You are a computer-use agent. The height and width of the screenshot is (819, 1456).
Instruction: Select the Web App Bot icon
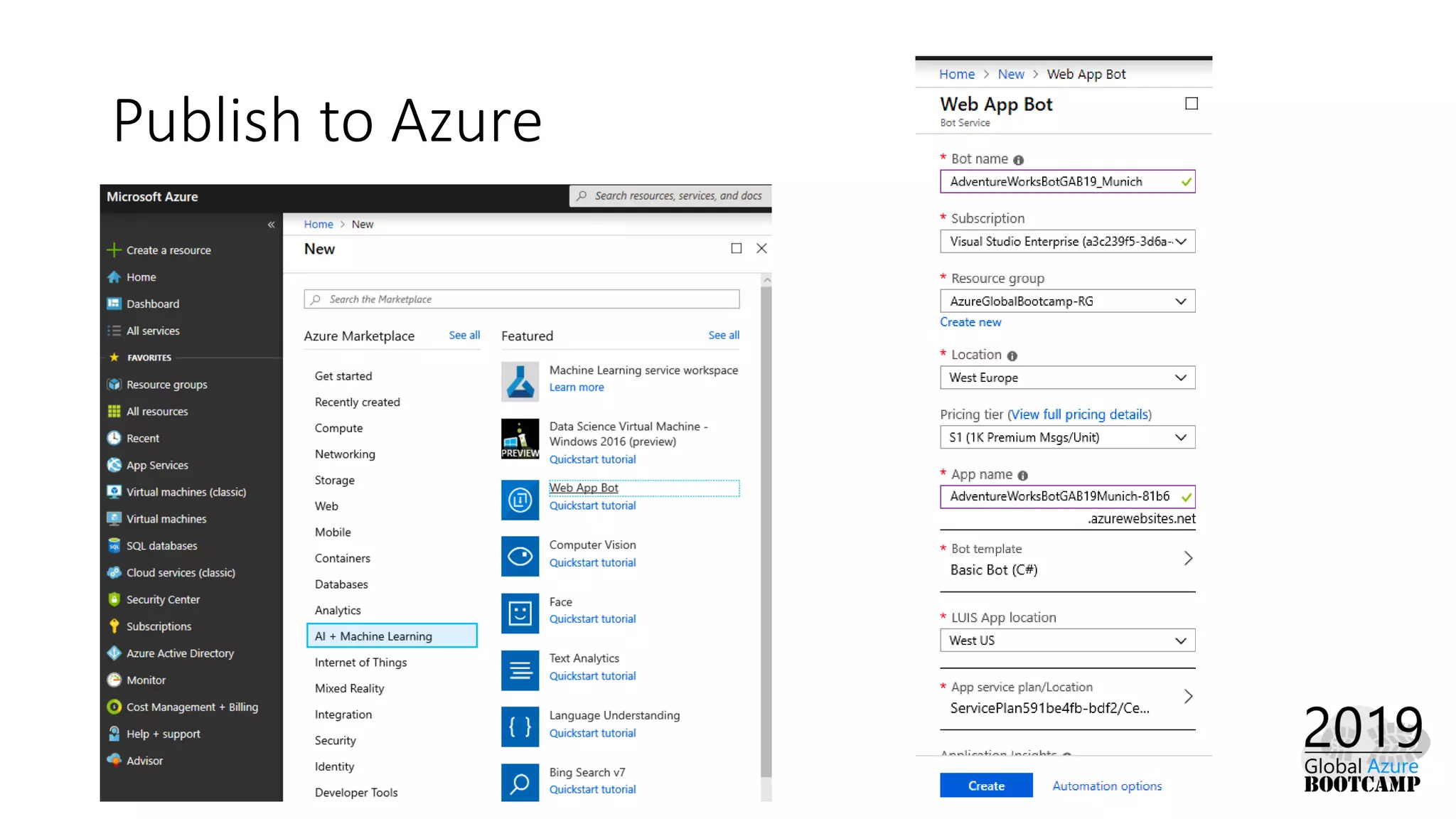coord(520,500)
